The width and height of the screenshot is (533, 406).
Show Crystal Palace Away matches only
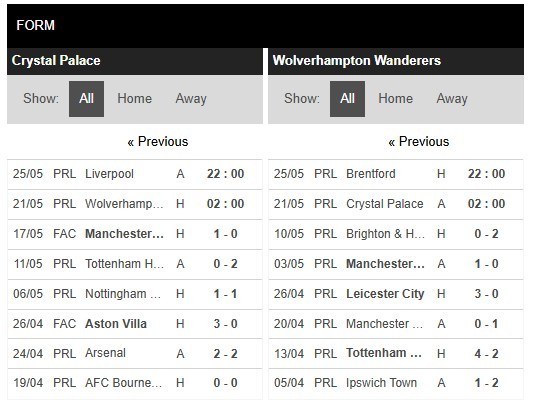[191, 99]
